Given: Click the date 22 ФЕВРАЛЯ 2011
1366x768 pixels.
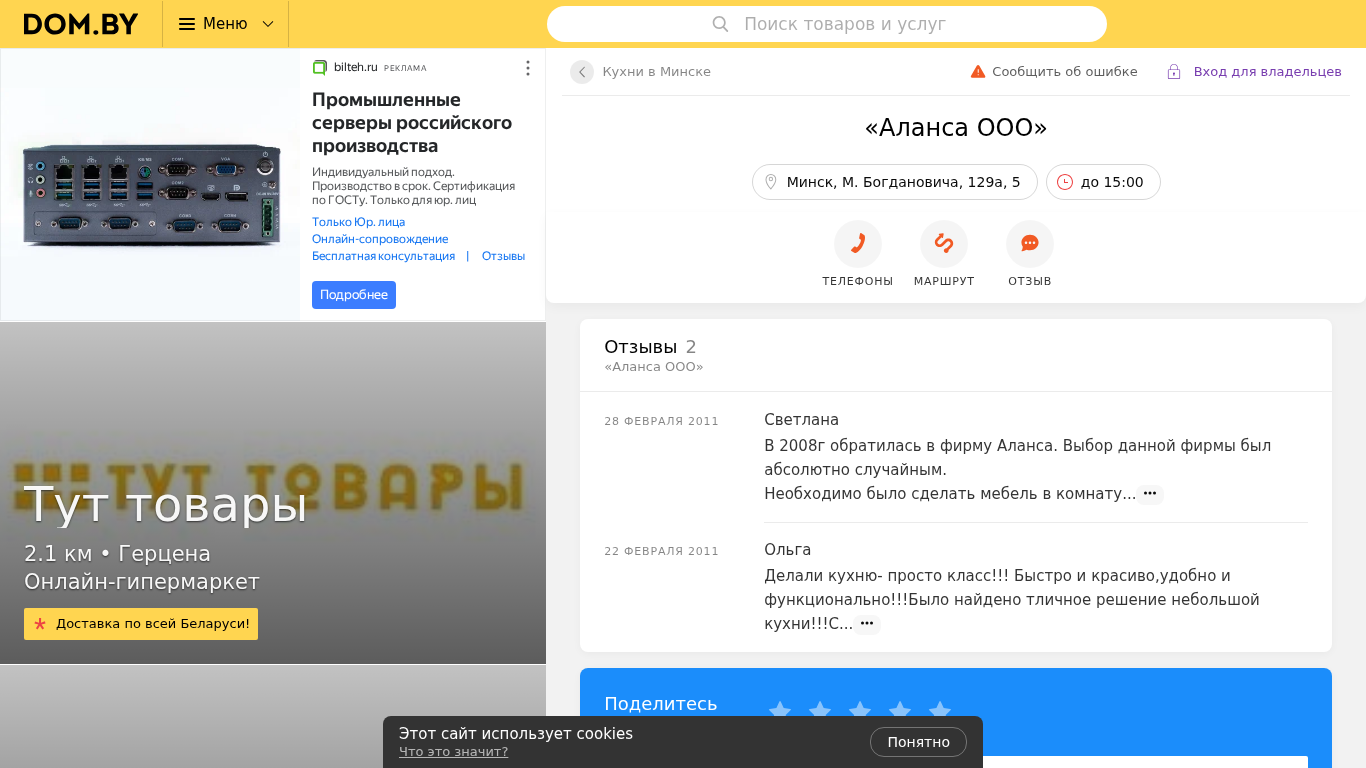Looking at the screenshot, I should pos(661,551).
